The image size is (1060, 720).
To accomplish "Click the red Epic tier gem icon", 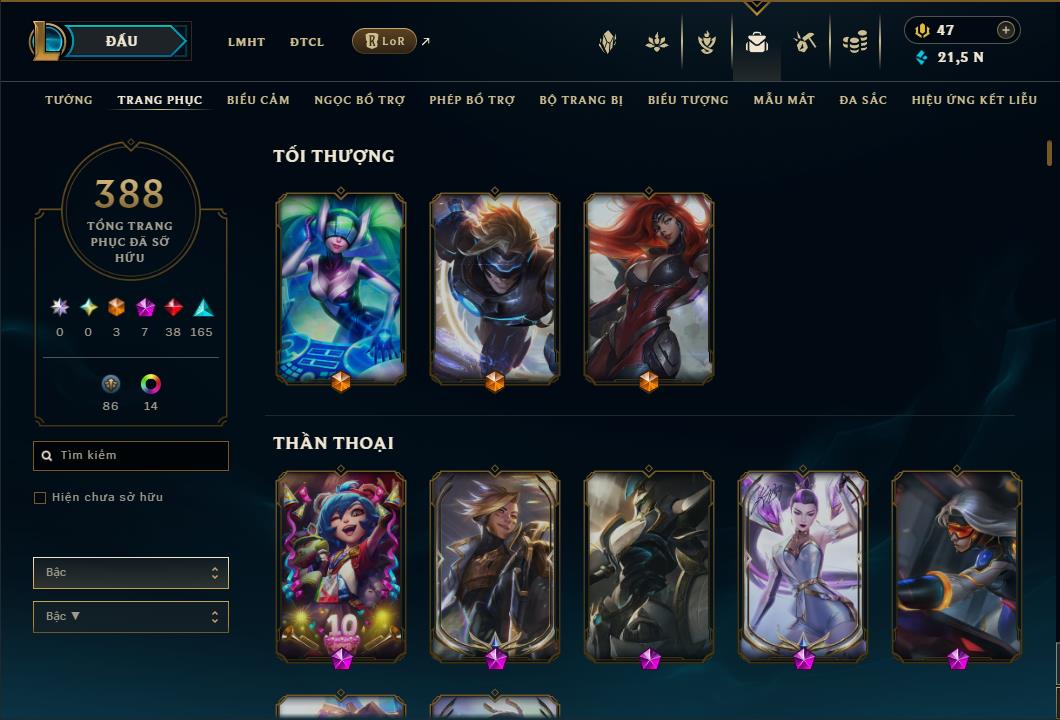I will point(173,308).
